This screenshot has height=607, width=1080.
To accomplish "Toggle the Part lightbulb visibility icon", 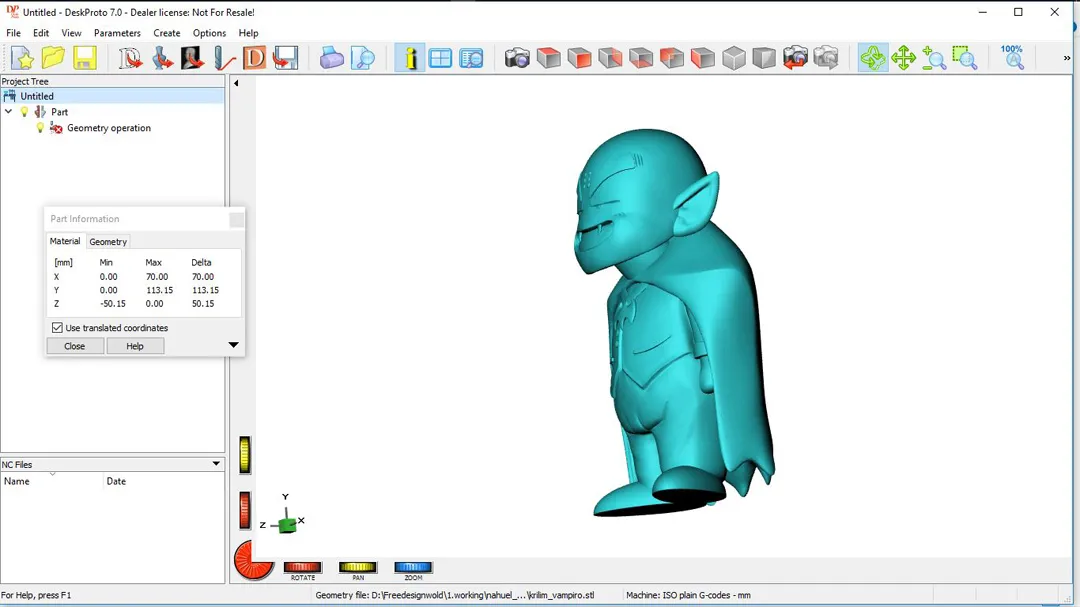I will [x=25, y=112].
